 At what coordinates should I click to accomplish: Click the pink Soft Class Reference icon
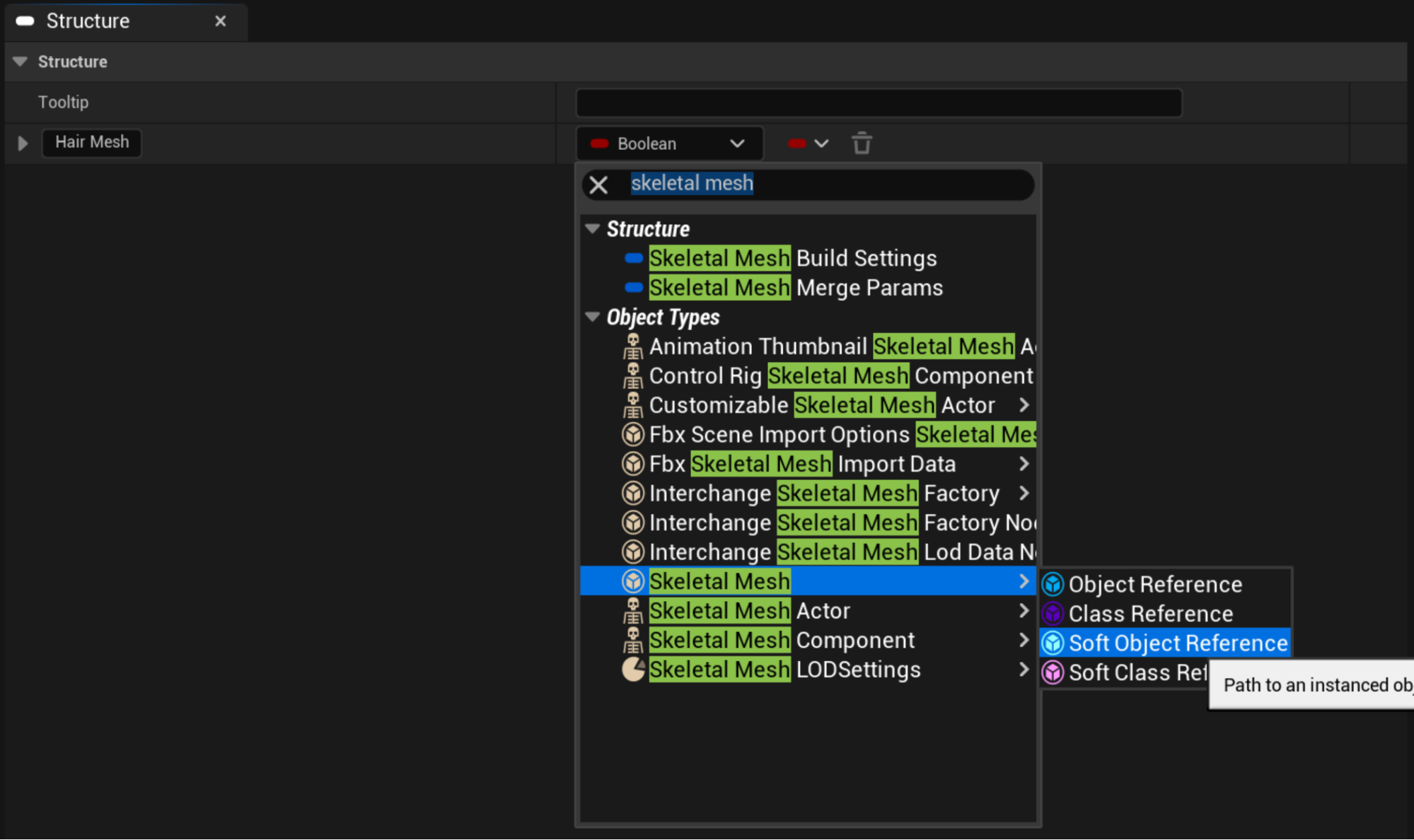[1053, 672]
